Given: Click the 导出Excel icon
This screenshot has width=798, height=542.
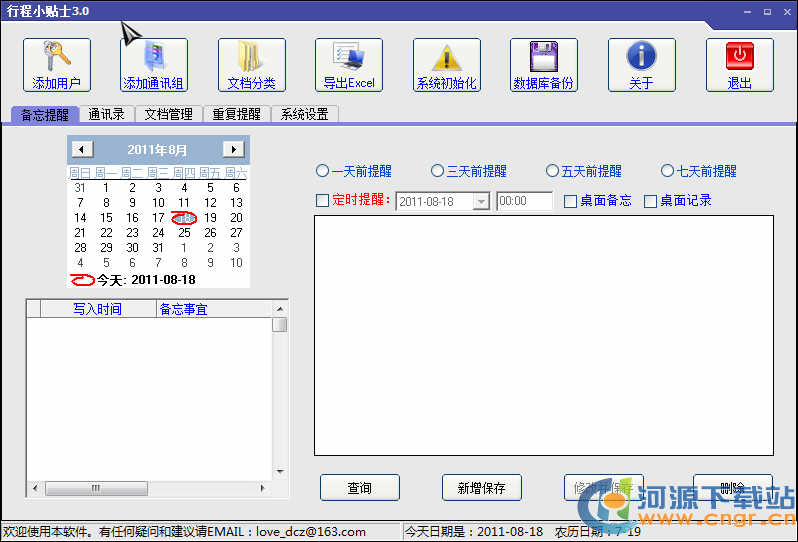Looking at the screenshot, I should coord(348,57).
